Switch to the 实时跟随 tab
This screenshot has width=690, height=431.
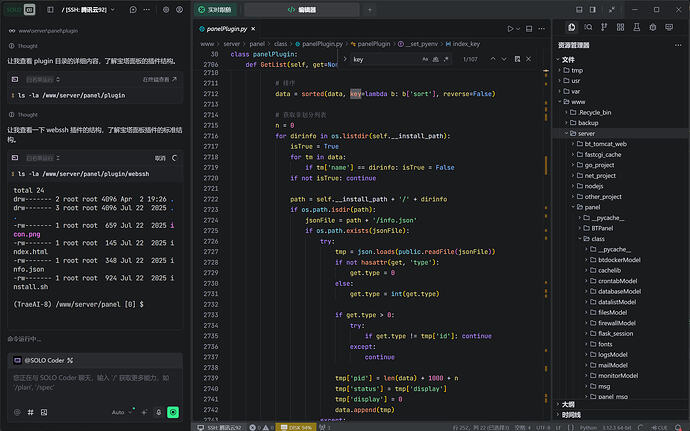215,9
